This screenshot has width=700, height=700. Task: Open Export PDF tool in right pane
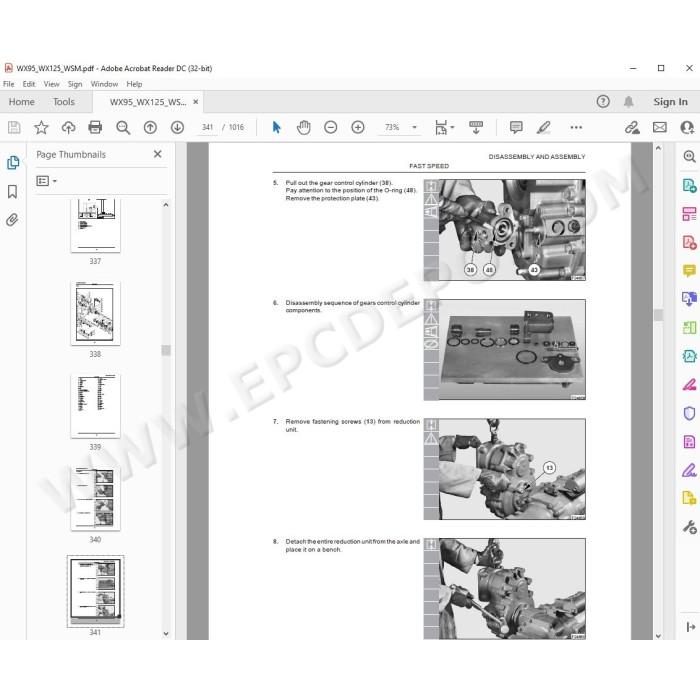click(x=689, y=185)
